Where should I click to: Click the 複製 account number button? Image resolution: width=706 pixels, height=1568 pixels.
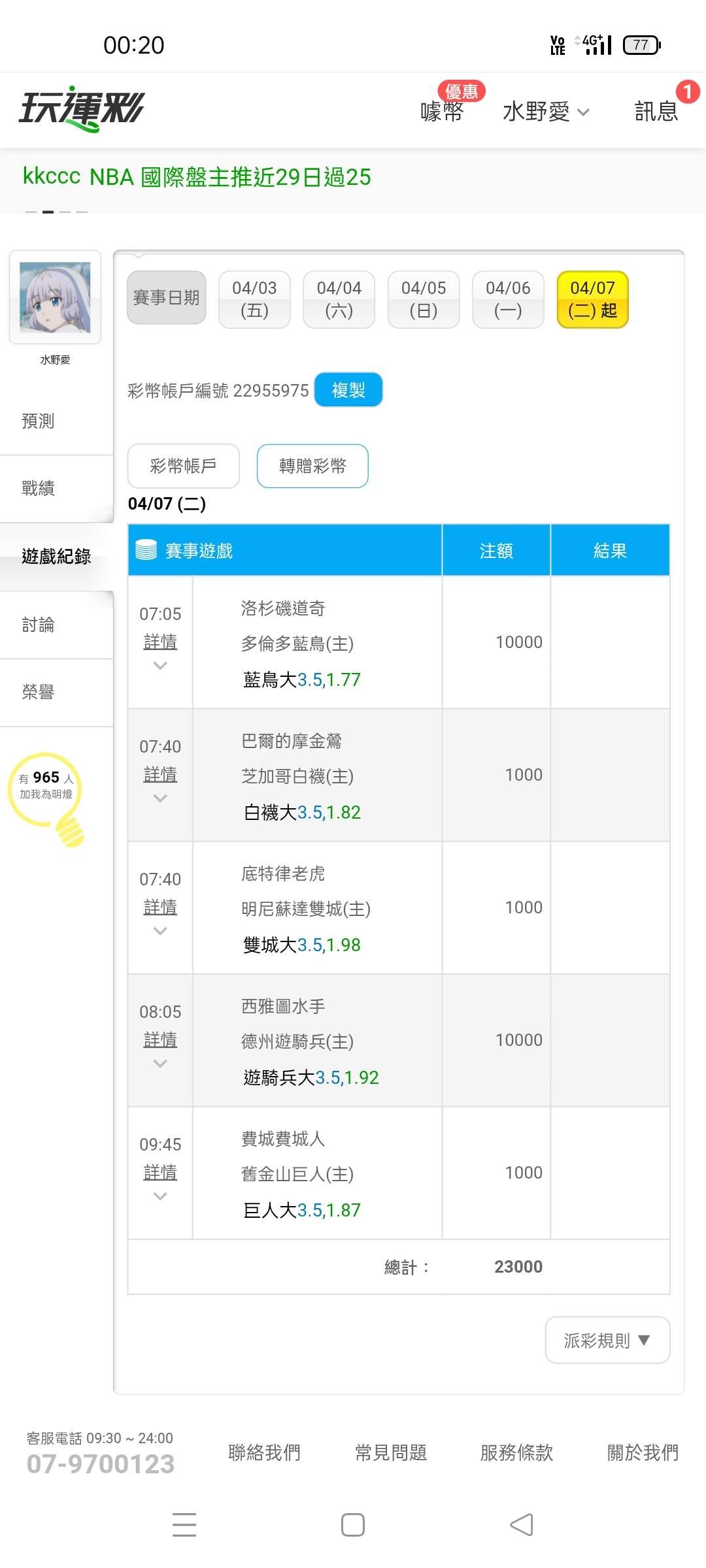point(348,390)
